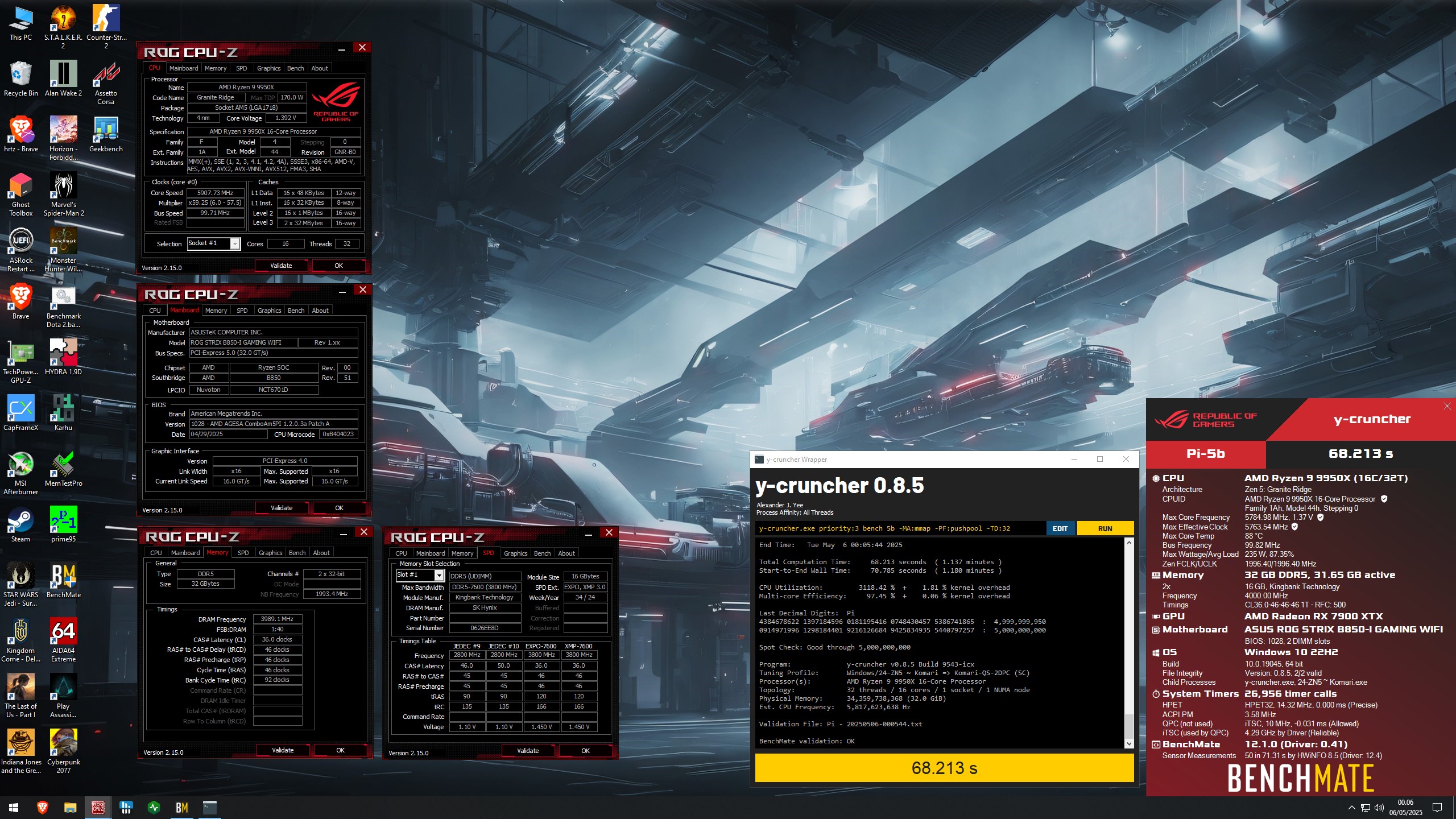The image size is (1456, 819).
Task: Switch to Mainboard tab in CPU window
Action: [x=184, y=68]
